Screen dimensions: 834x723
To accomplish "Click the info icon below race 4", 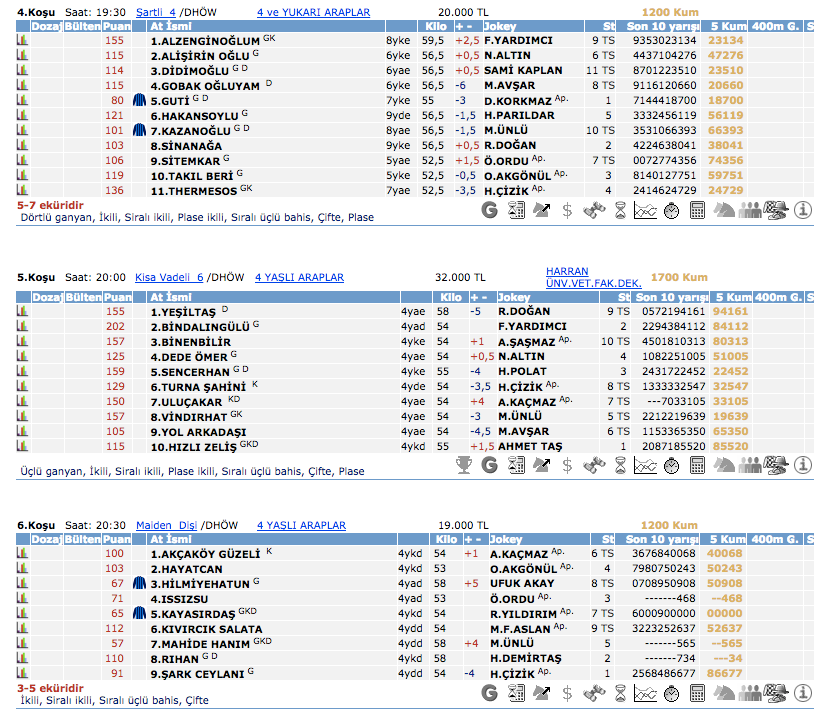I will tap(802, 210).
